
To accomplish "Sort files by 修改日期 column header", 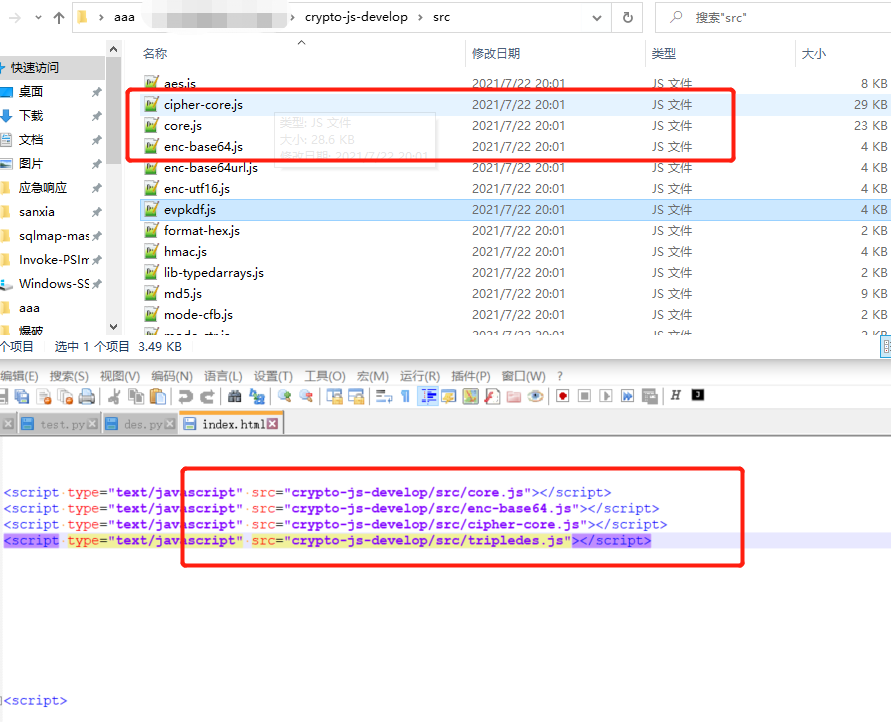I will [496, 53].
